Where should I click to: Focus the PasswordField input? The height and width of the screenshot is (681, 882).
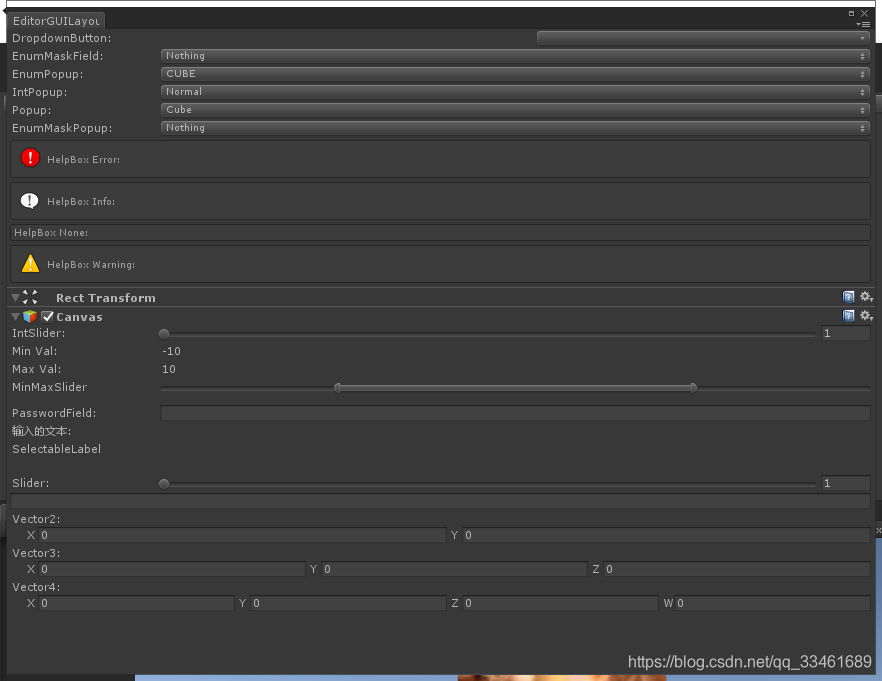point(515,413)
